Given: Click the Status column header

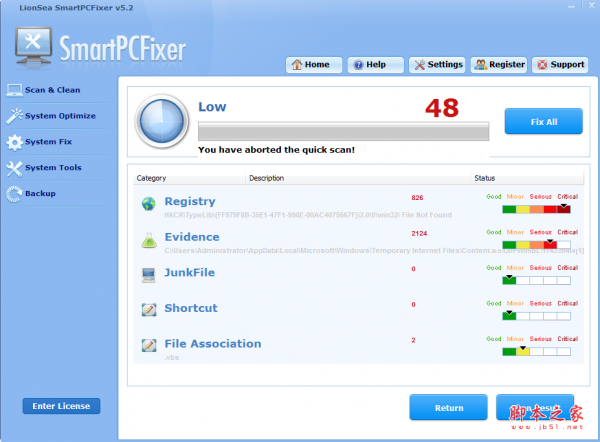Looking at the screenshot, I should point(484,178).
